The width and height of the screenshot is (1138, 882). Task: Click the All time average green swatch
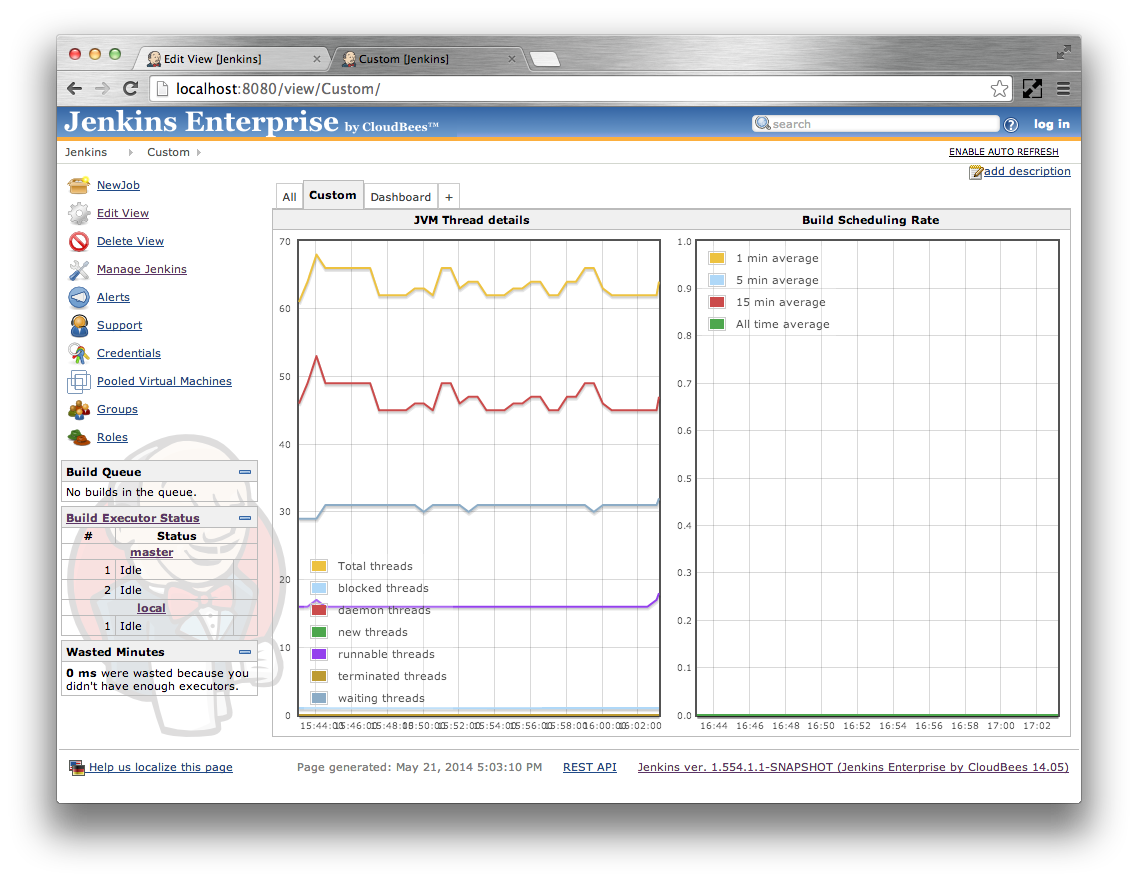point(717,324)
